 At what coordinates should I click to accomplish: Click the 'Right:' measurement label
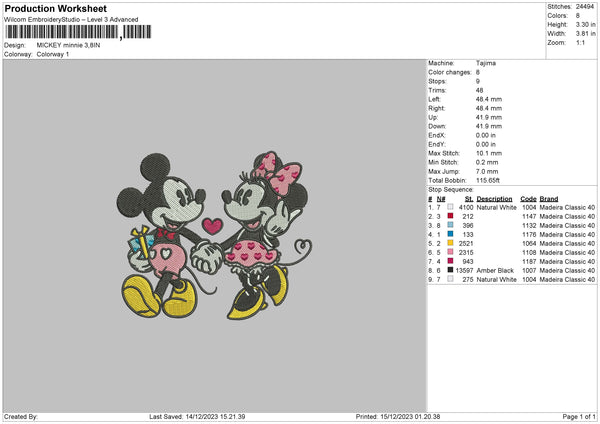436,108
